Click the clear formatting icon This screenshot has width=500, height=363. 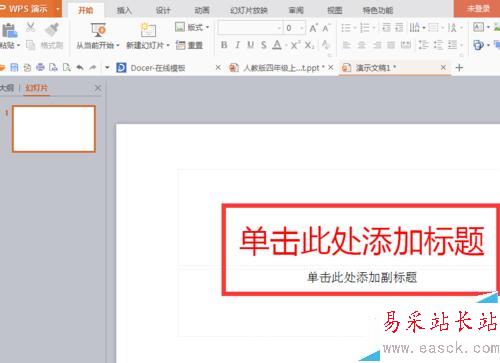point(326,45)
